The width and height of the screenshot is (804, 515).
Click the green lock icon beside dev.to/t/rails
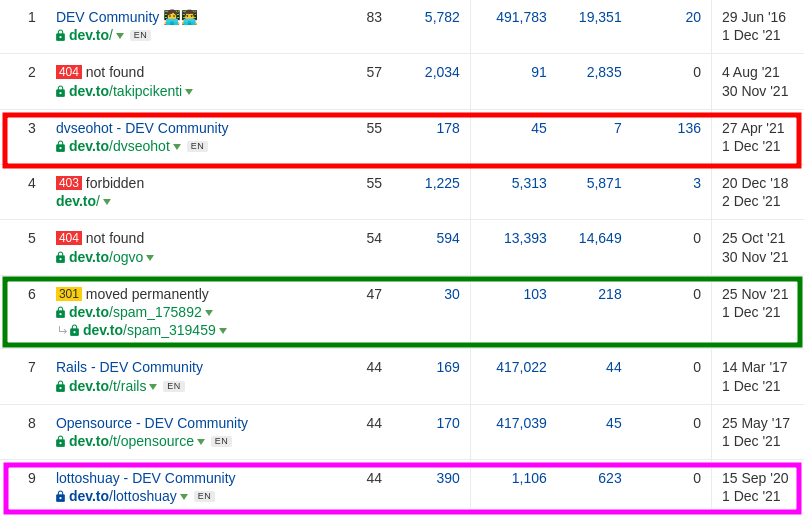[x=61, y=386]
